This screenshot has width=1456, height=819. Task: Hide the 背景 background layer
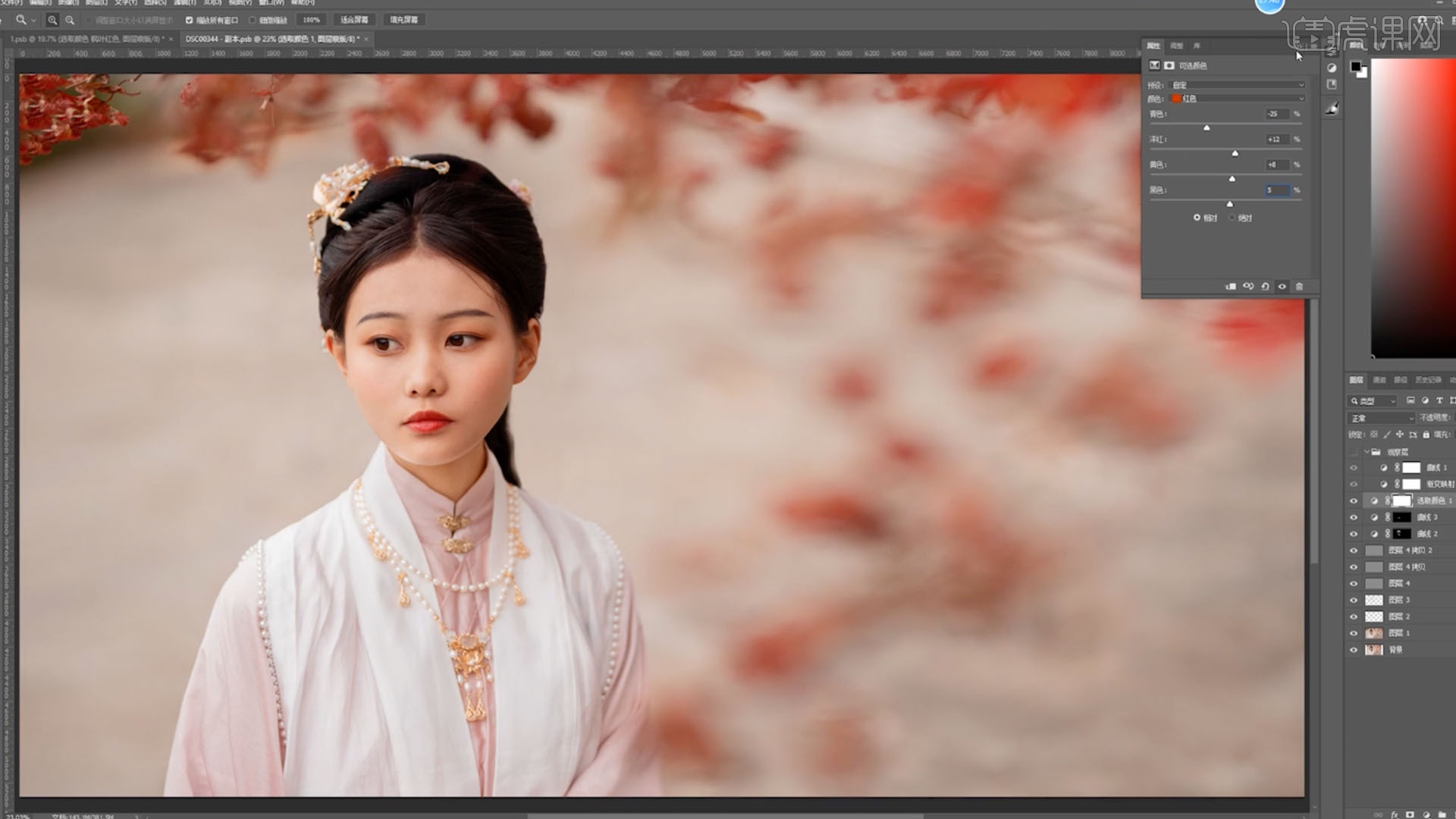(x=1354, y=650)
